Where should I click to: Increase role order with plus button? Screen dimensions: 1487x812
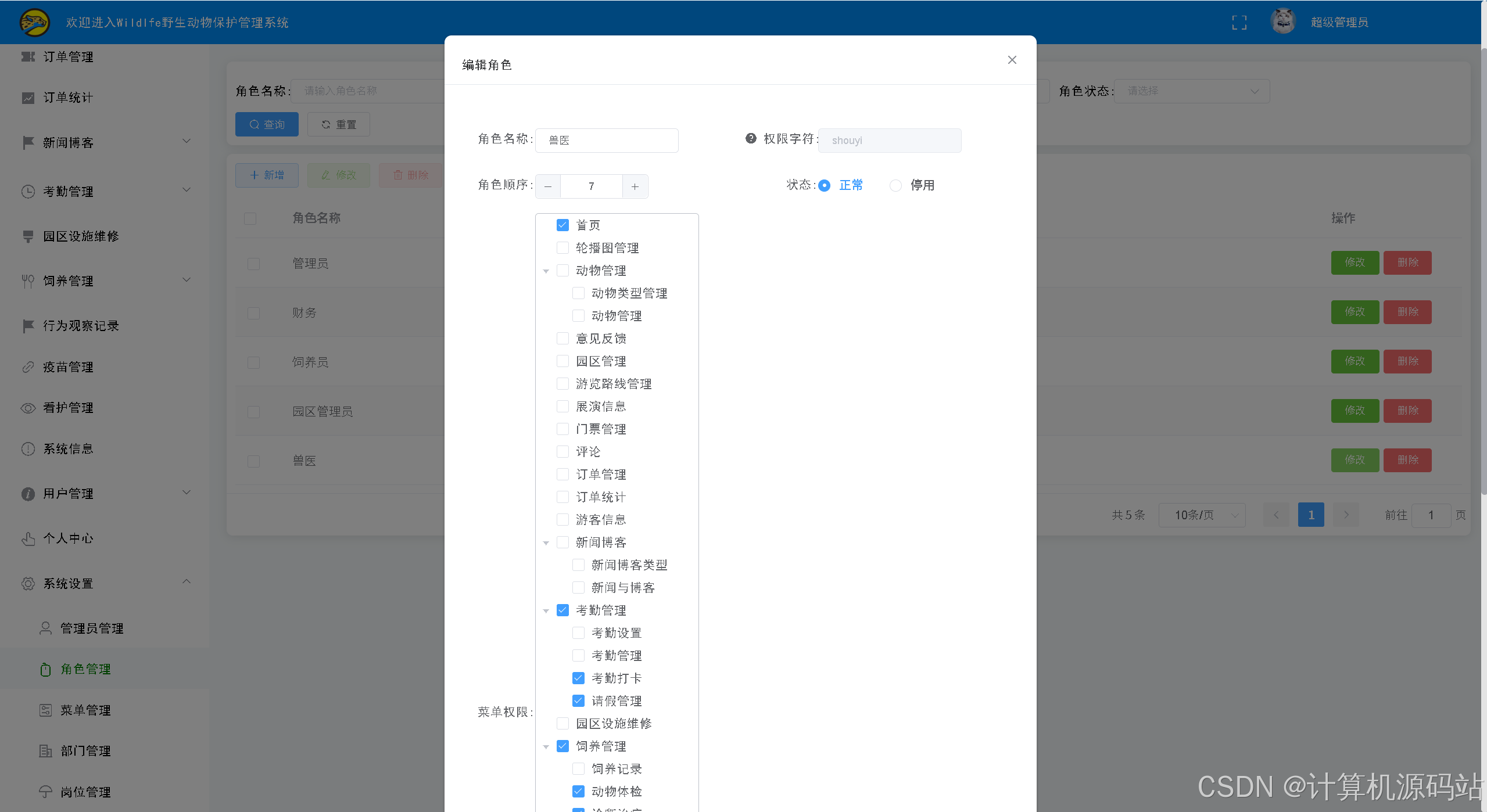coord(635,186)
